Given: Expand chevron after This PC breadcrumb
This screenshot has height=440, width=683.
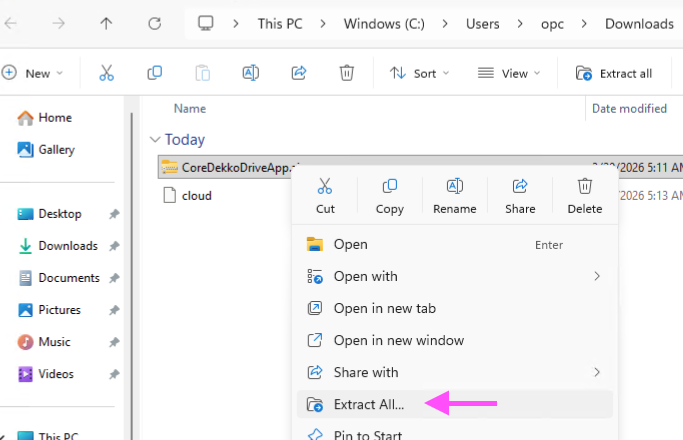Looking at the screenshot, I should pyautogui.click(x=323, y=24).
